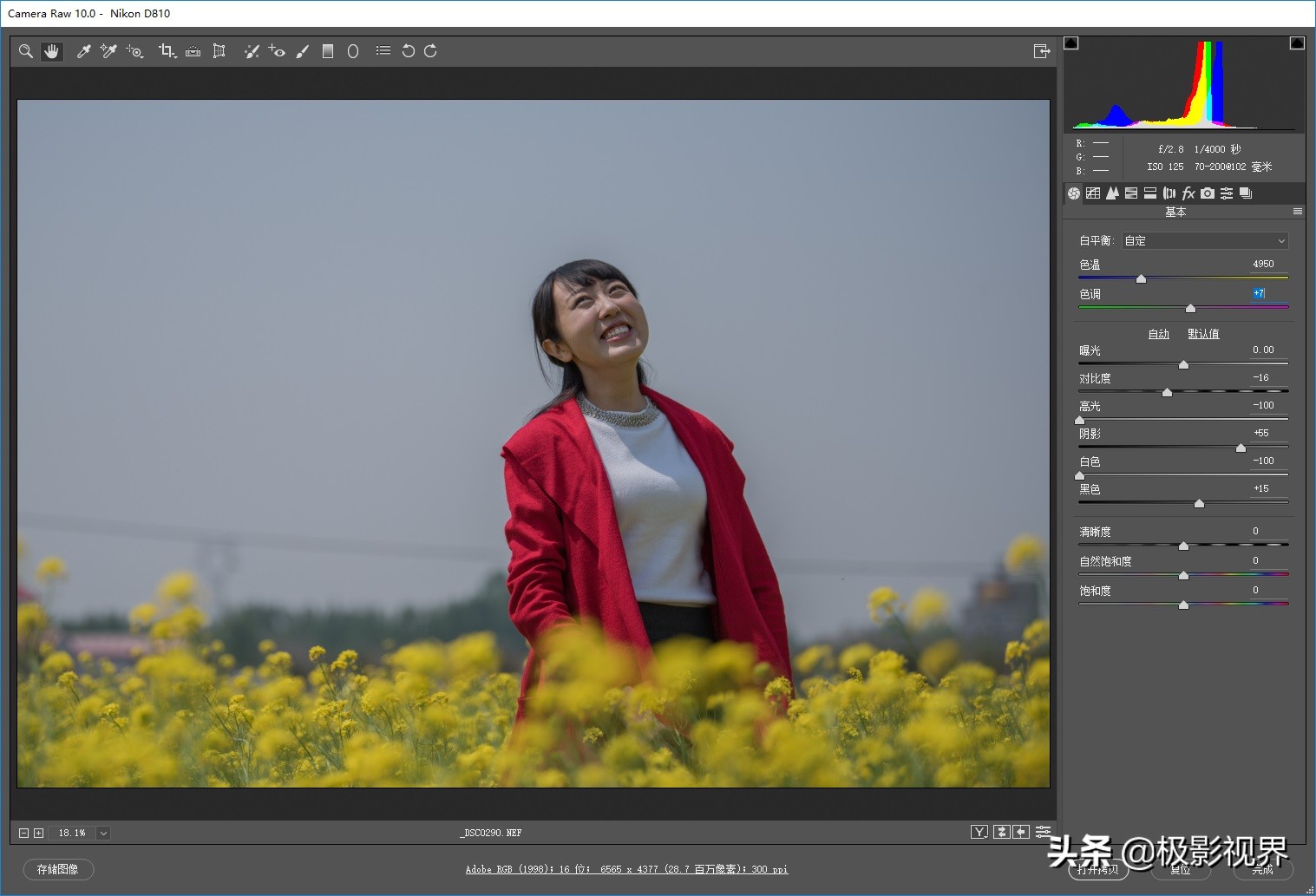
Task: Click the photo preview of the woman
Action: coord(534,443)
